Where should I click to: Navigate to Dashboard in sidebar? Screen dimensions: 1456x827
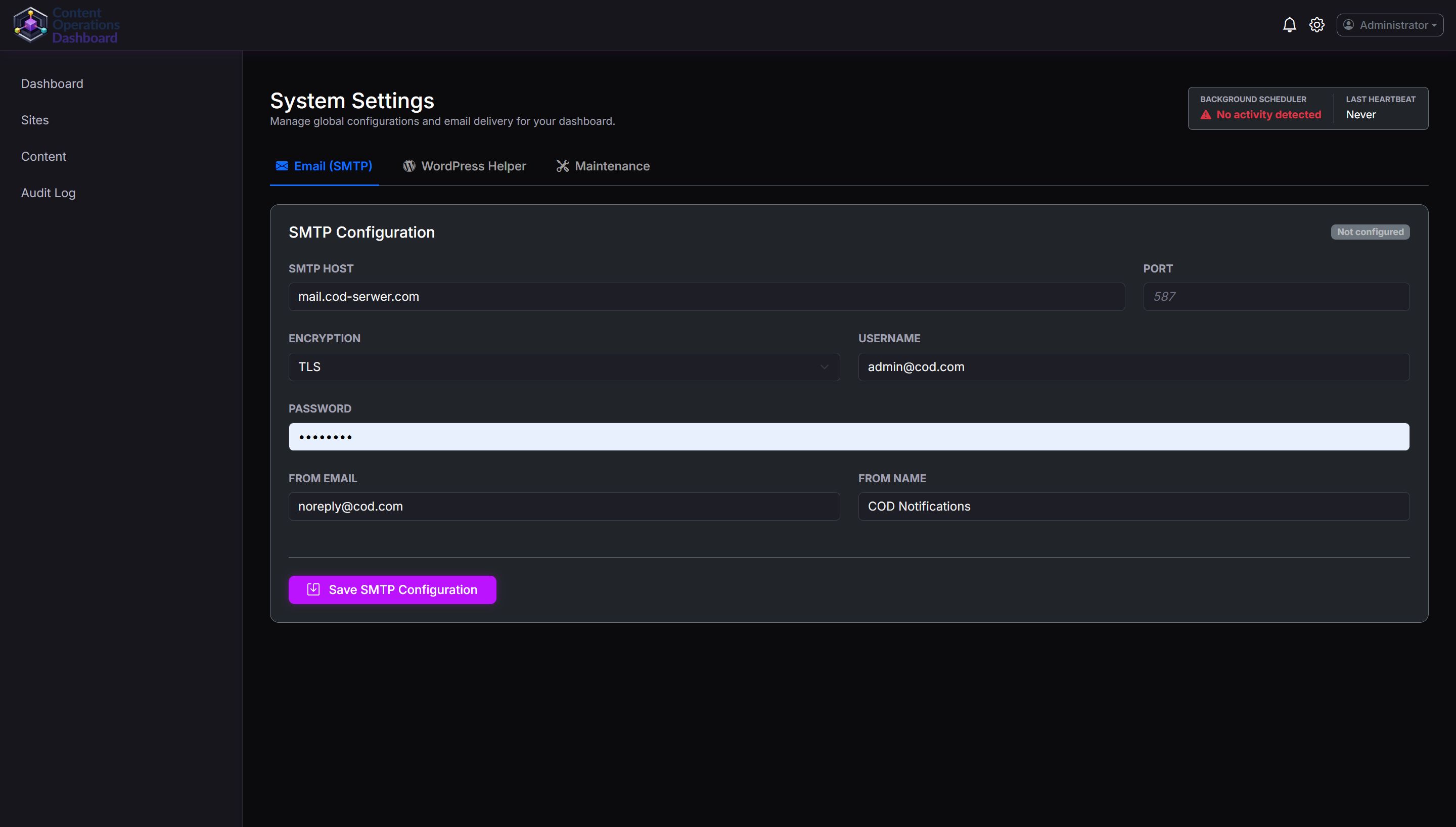pos(52,84)
